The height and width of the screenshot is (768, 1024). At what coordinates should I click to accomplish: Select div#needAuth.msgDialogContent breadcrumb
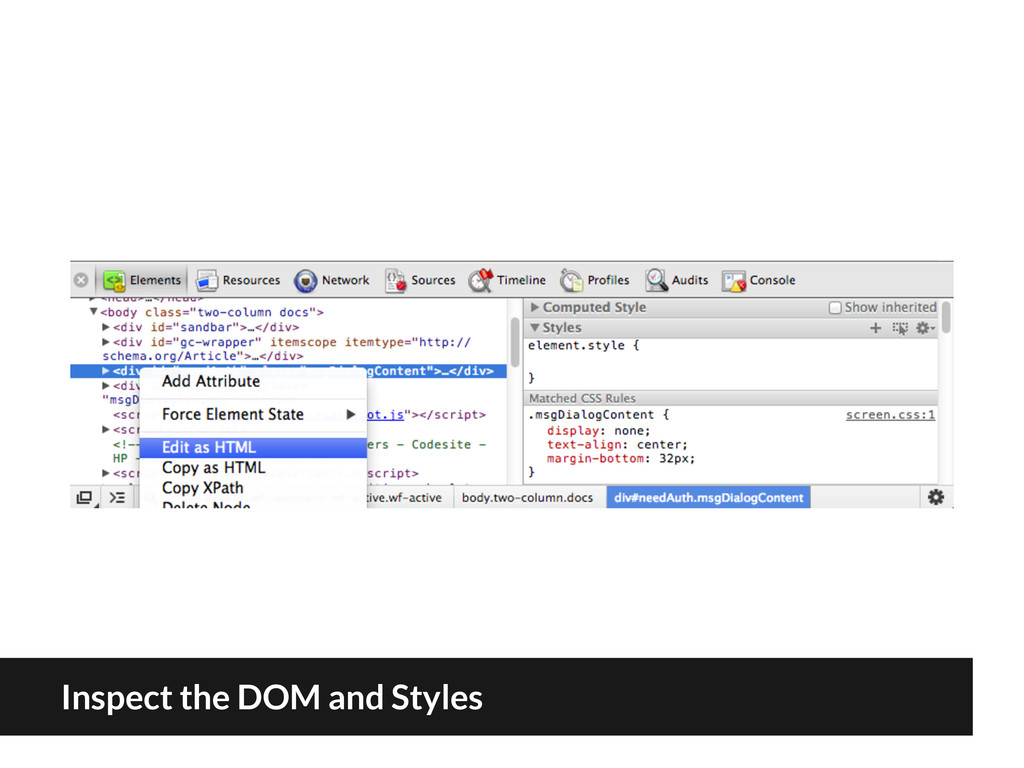coord(709,498)
